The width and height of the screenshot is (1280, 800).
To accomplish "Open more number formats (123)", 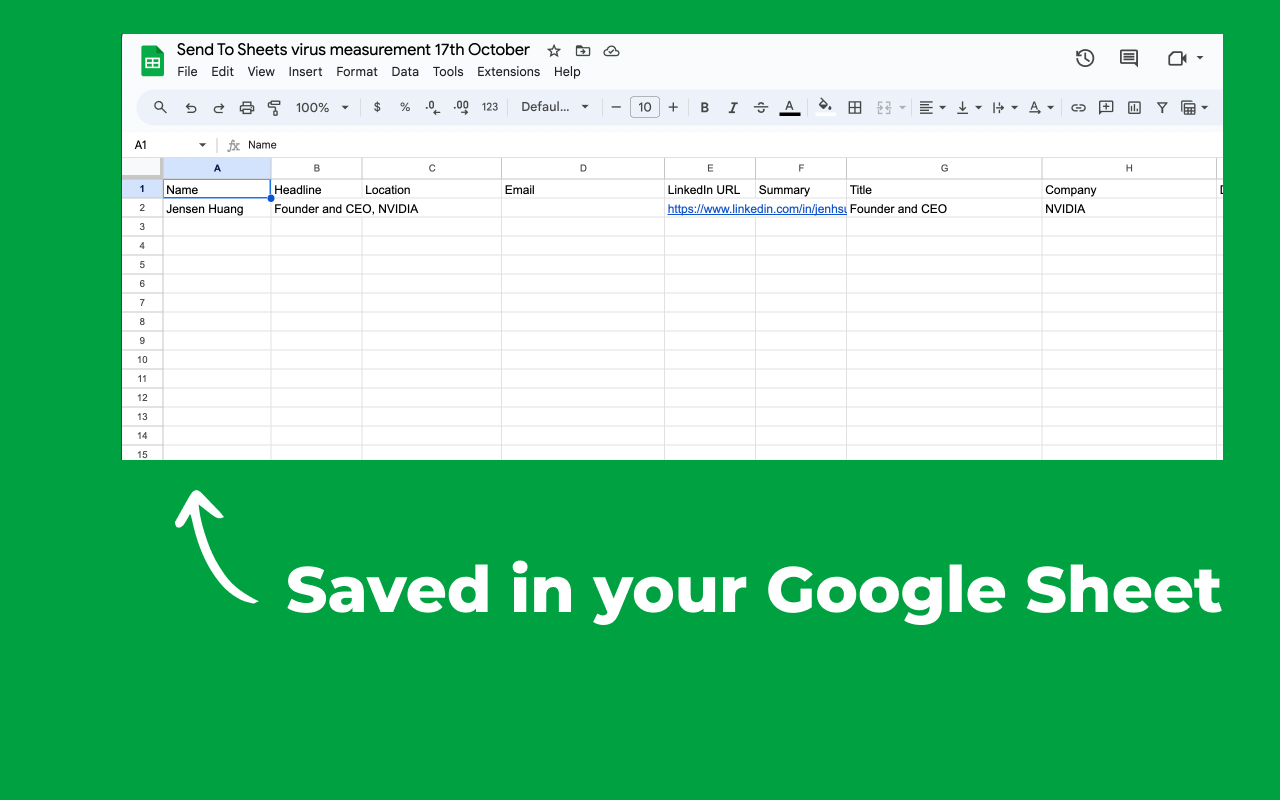I will tap(490, 107).
